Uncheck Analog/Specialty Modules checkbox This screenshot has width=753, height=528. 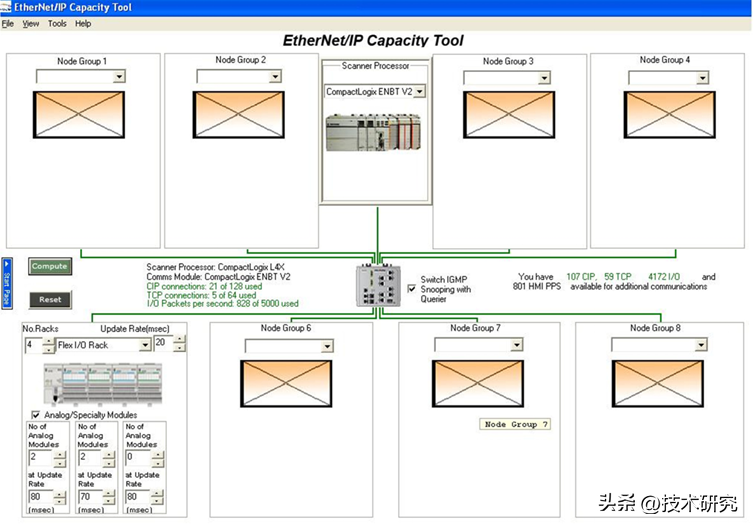[x=37, y=414]
